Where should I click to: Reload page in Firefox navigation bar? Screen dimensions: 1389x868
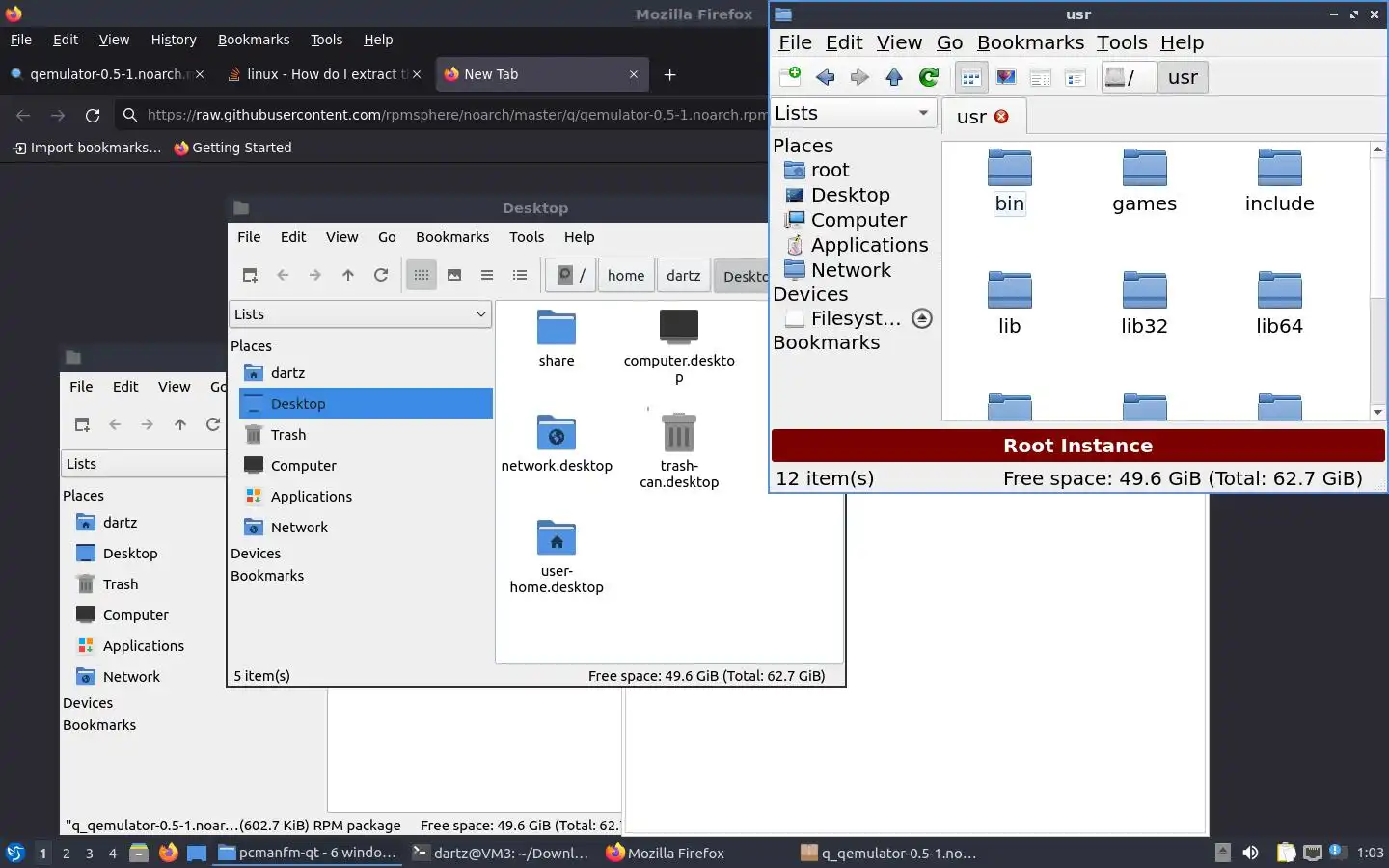pyautogui.click(x=93, y=115)
